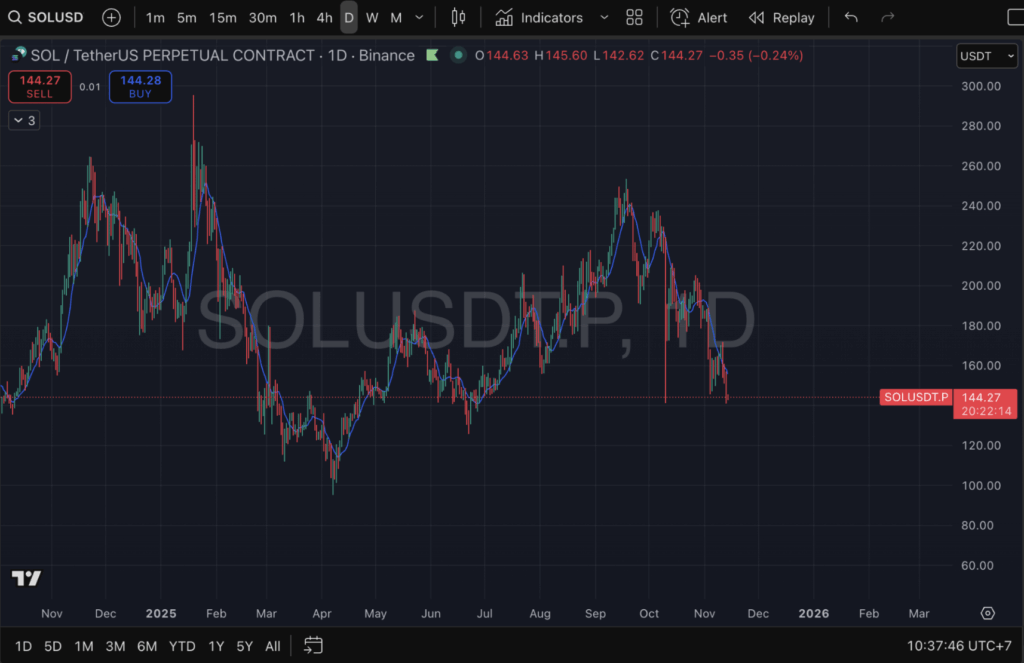Open the go-to-date calendar icon
The width and height of the screenshot is (1024, 663).
coord(313,645)
